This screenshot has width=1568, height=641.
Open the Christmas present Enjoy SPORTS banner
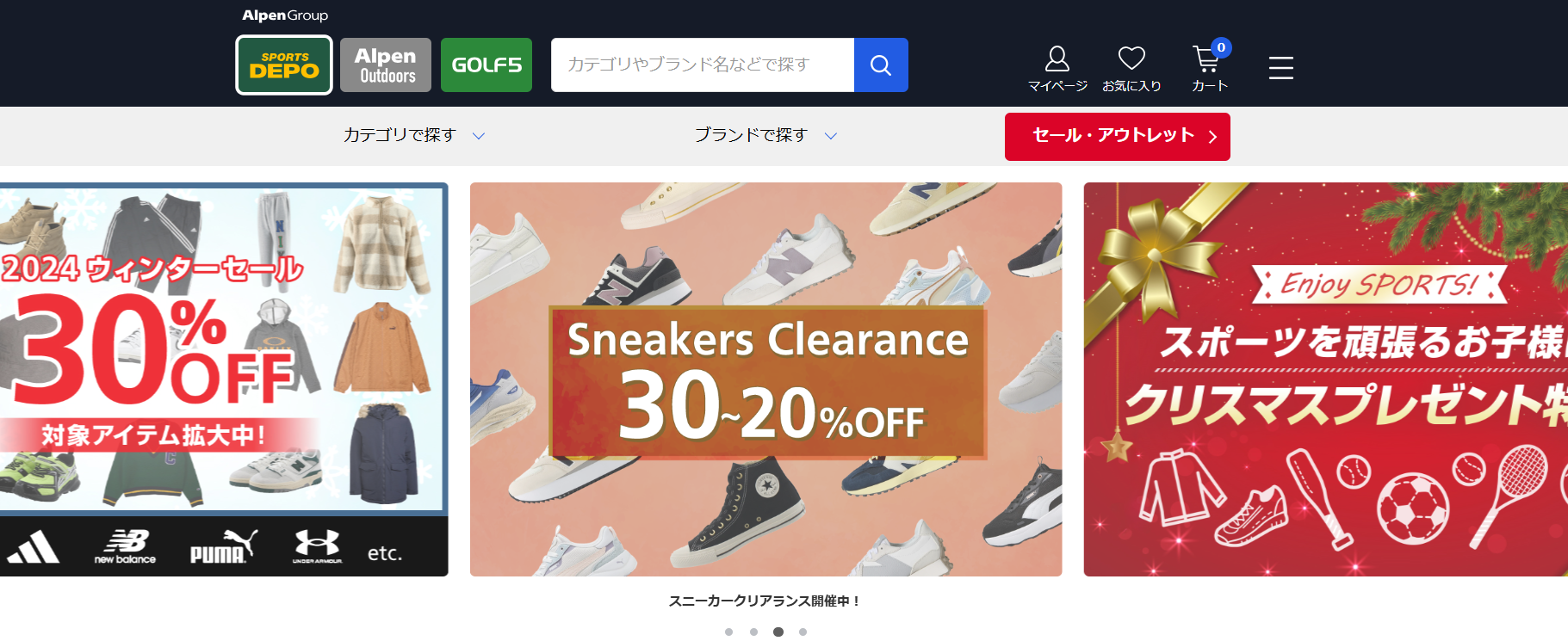pos(1326,379)
